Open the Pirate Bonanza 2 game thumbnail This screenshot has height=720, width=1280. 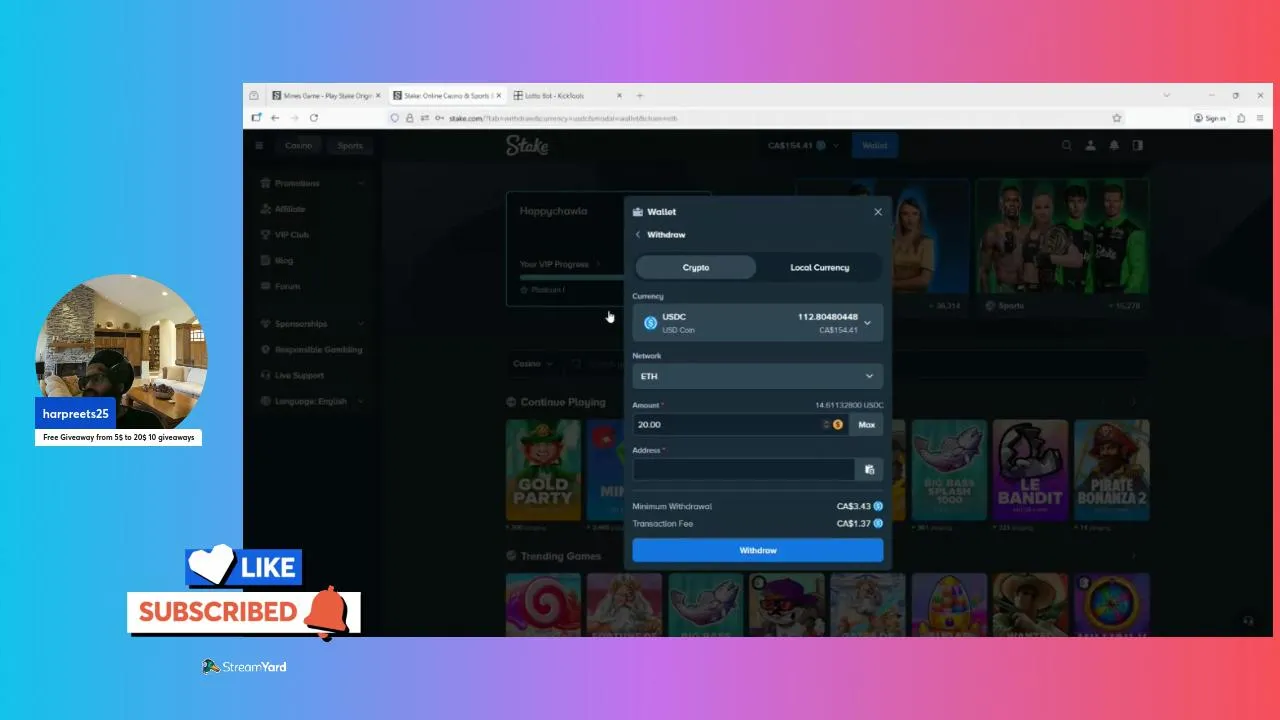point(1112,469)
